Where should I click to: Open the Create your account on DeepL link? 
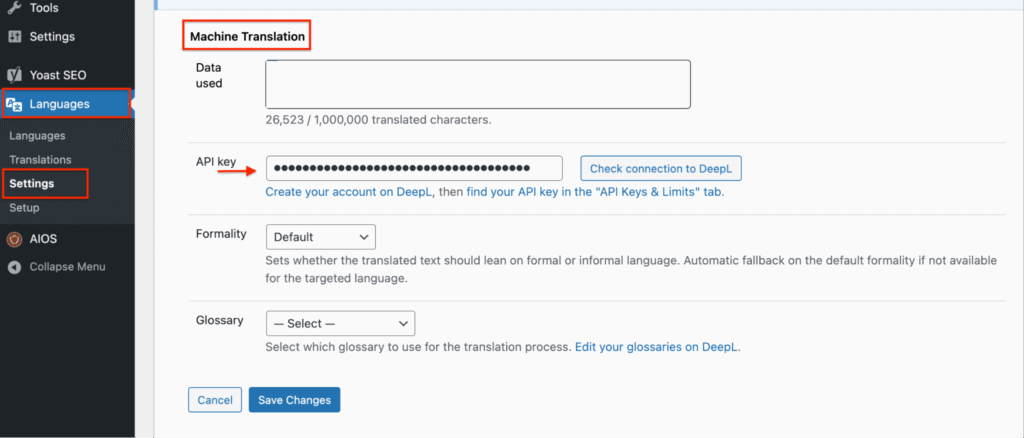(350, 193)
